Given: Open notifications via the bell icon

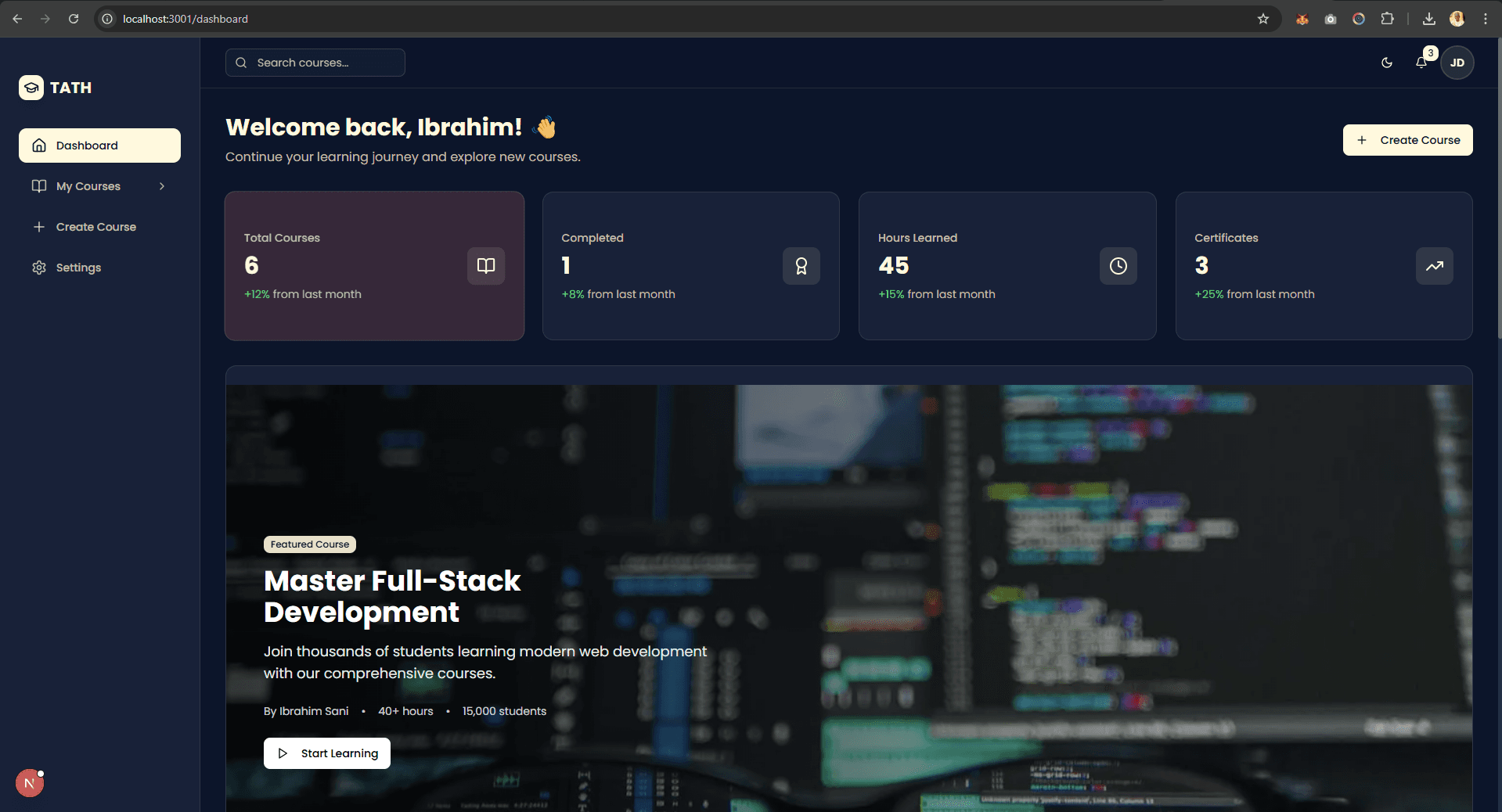Looking at the screenshot, I should coord(1421,63).
